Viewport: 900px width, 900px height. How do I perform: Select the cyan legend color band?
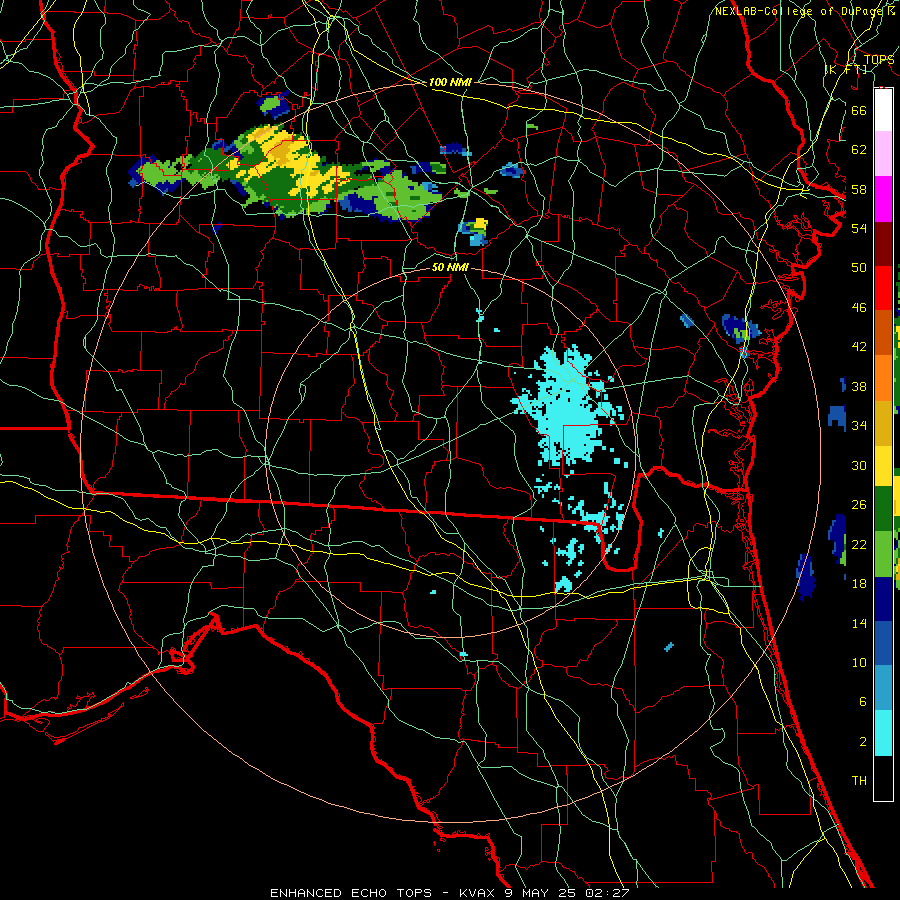[x=883, y=733]
